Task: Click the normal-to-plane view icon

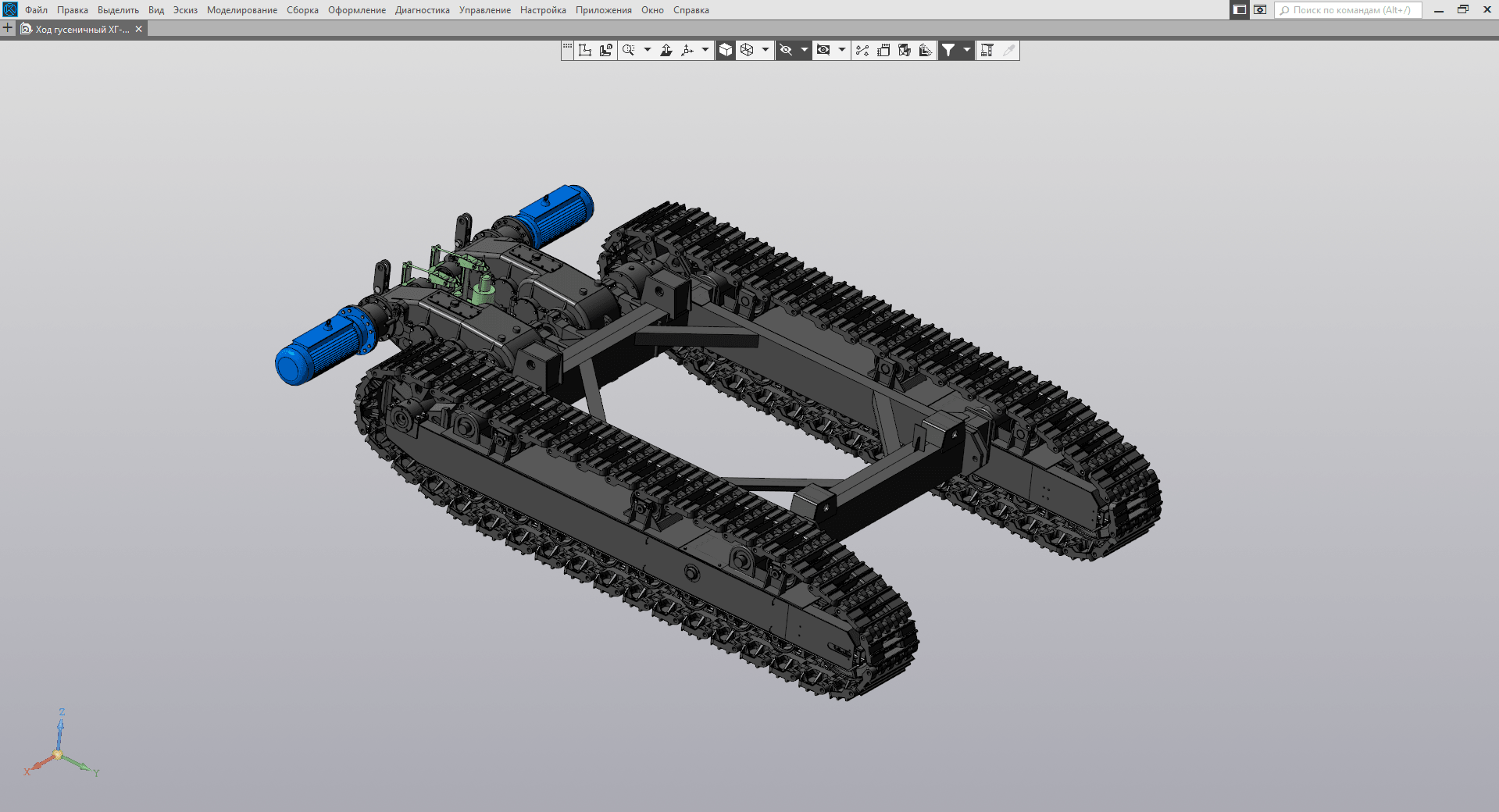Action: click(x=666, y=50)
